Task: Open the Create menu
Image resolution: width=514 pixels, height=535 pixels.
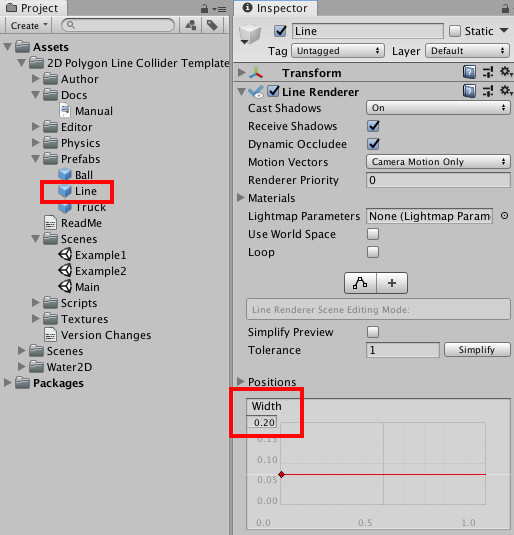Action: (29, 25)
